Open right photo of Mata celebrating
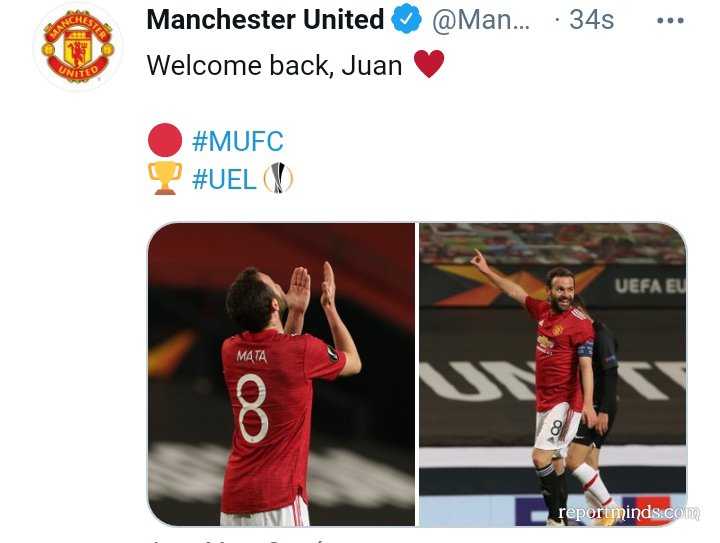This screenshot has height=543, width=720. click(x=552, y=374)
